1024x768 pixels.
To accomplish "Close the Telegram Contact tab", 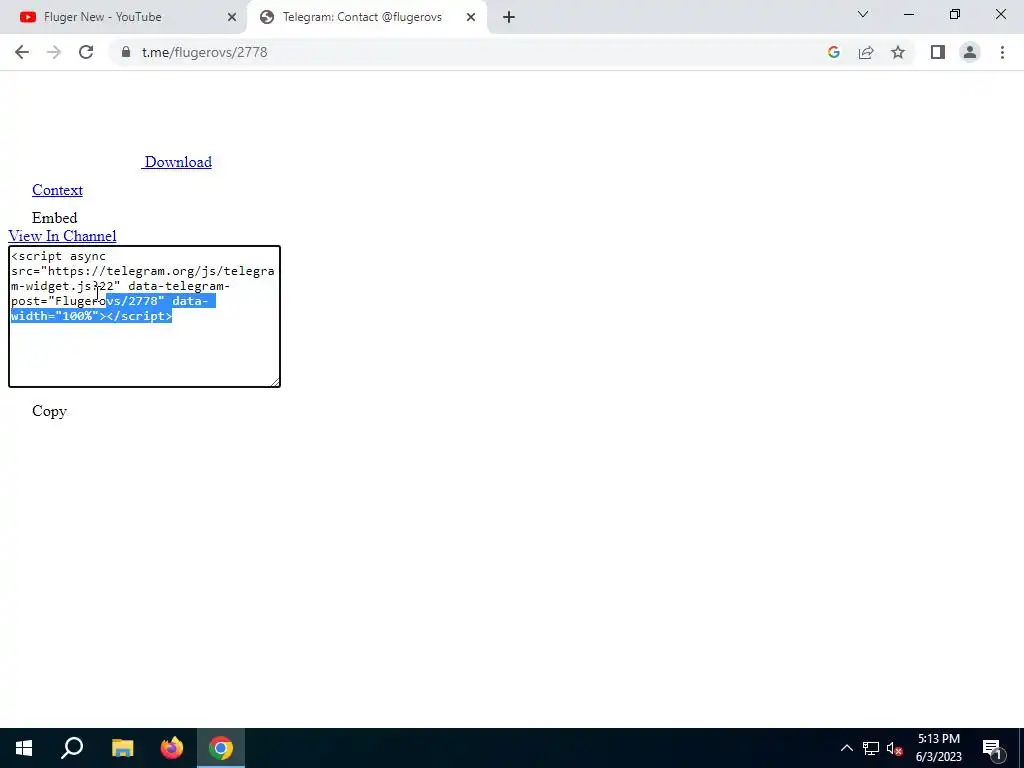I will [x=471, y=18].
